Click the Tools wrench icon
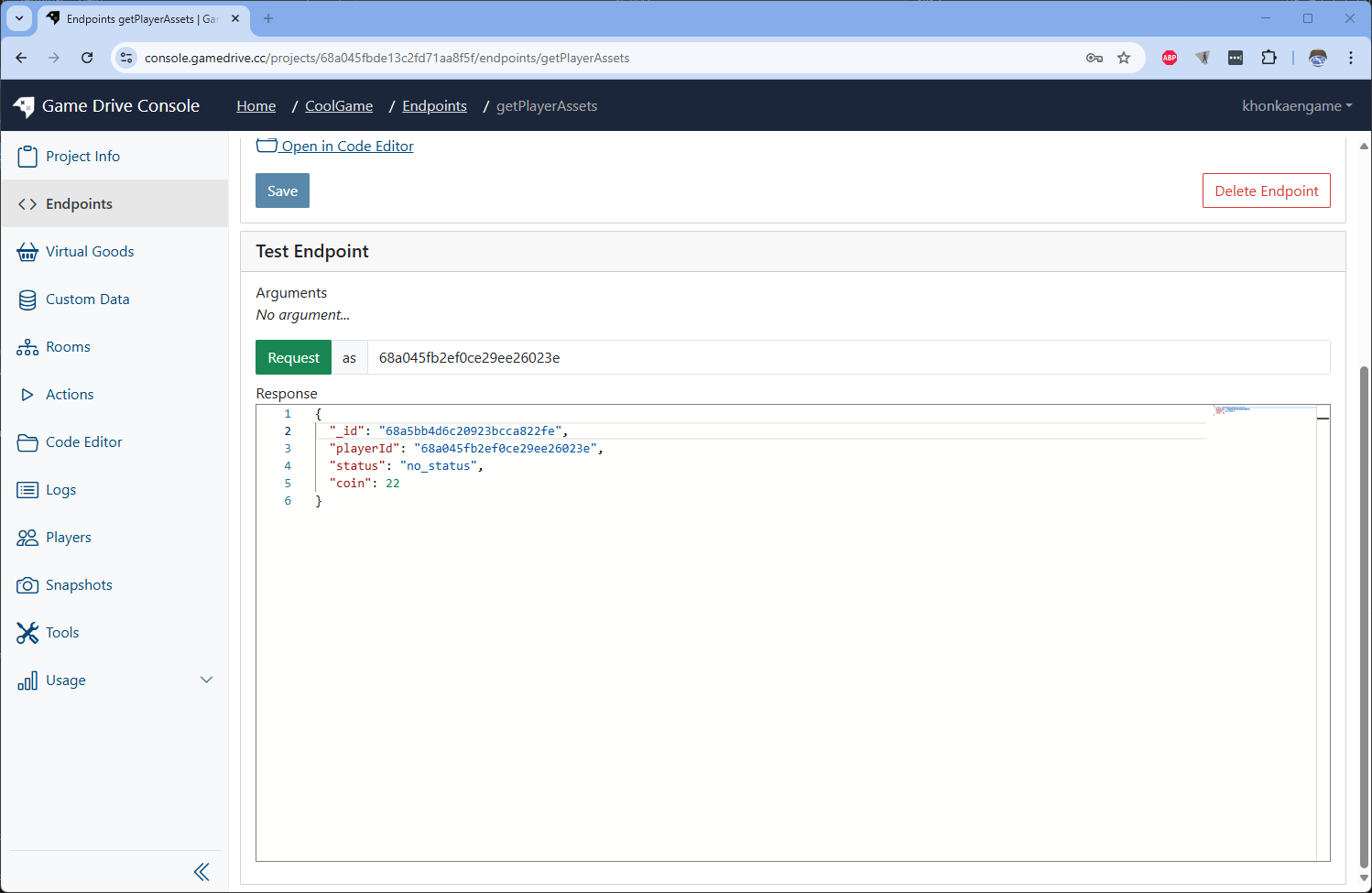 click(x=27, y=633)
